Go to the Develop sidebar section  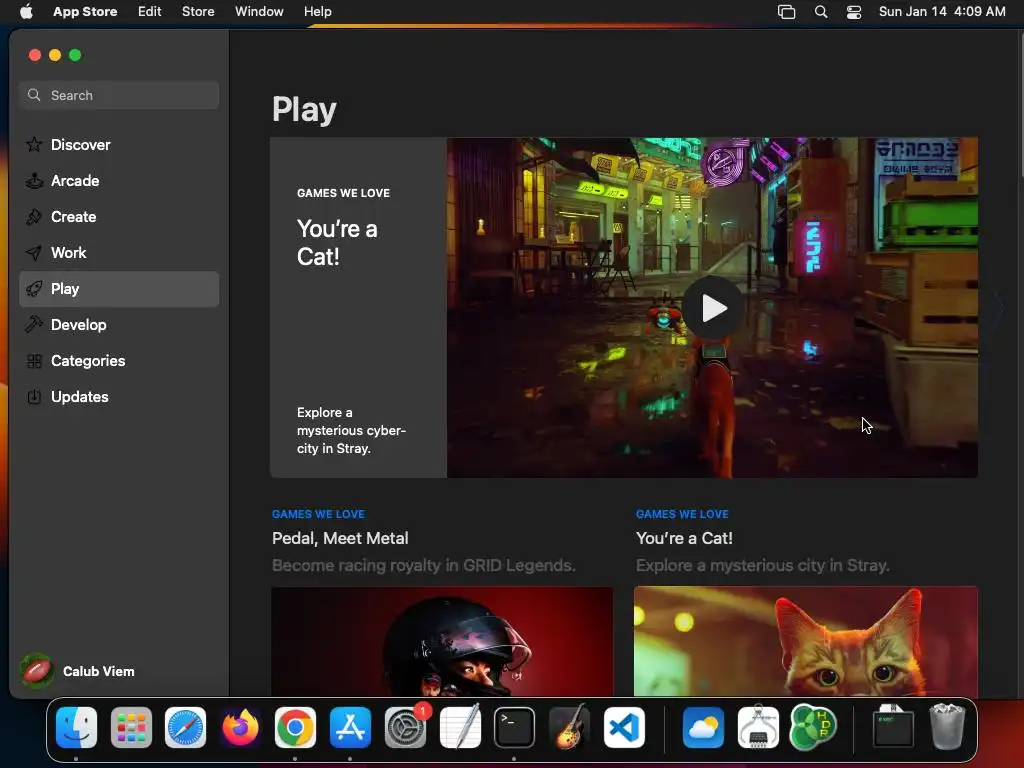(x=119, y=325)
